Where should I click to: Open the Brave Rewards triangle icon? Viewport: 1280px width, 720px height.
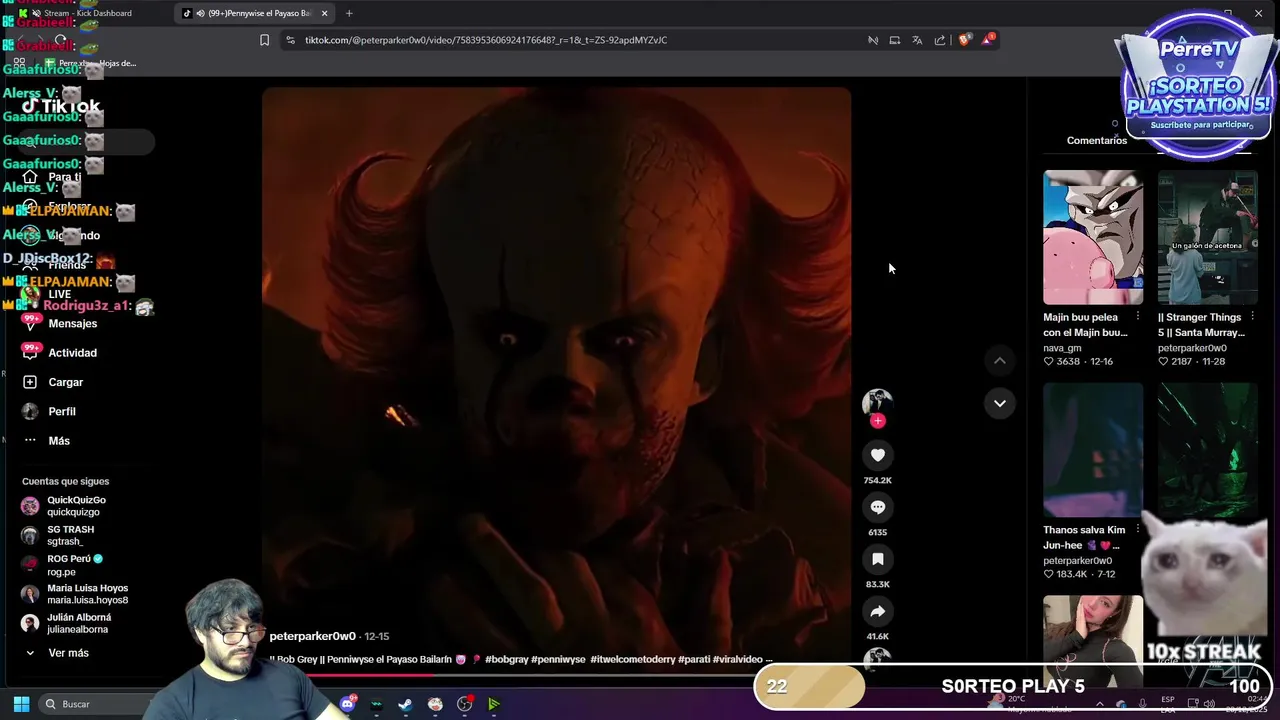pyautogui.click(x=988, y=39)
